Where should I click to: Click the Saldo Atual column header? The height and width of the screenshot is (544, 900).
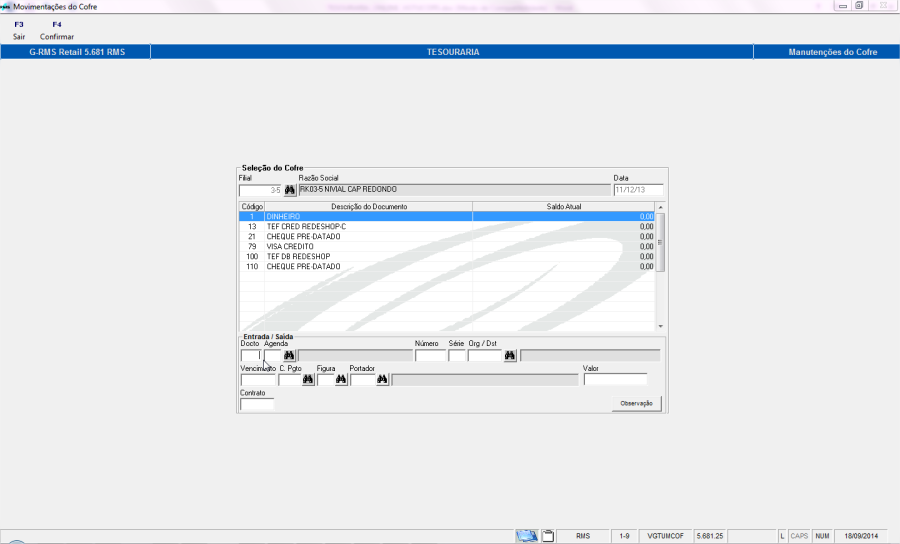564,207
